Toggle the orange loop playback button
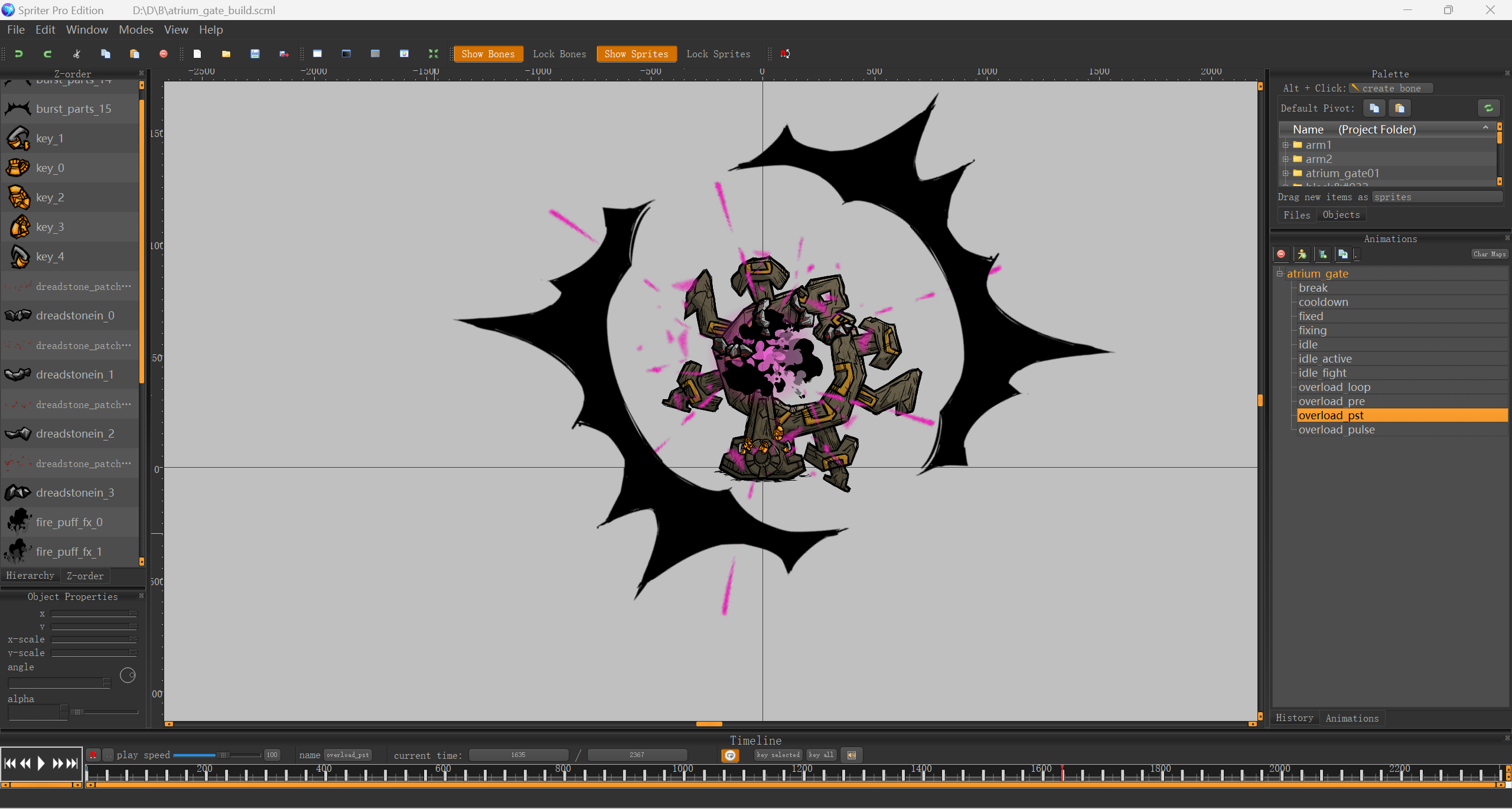 [730, 755]
